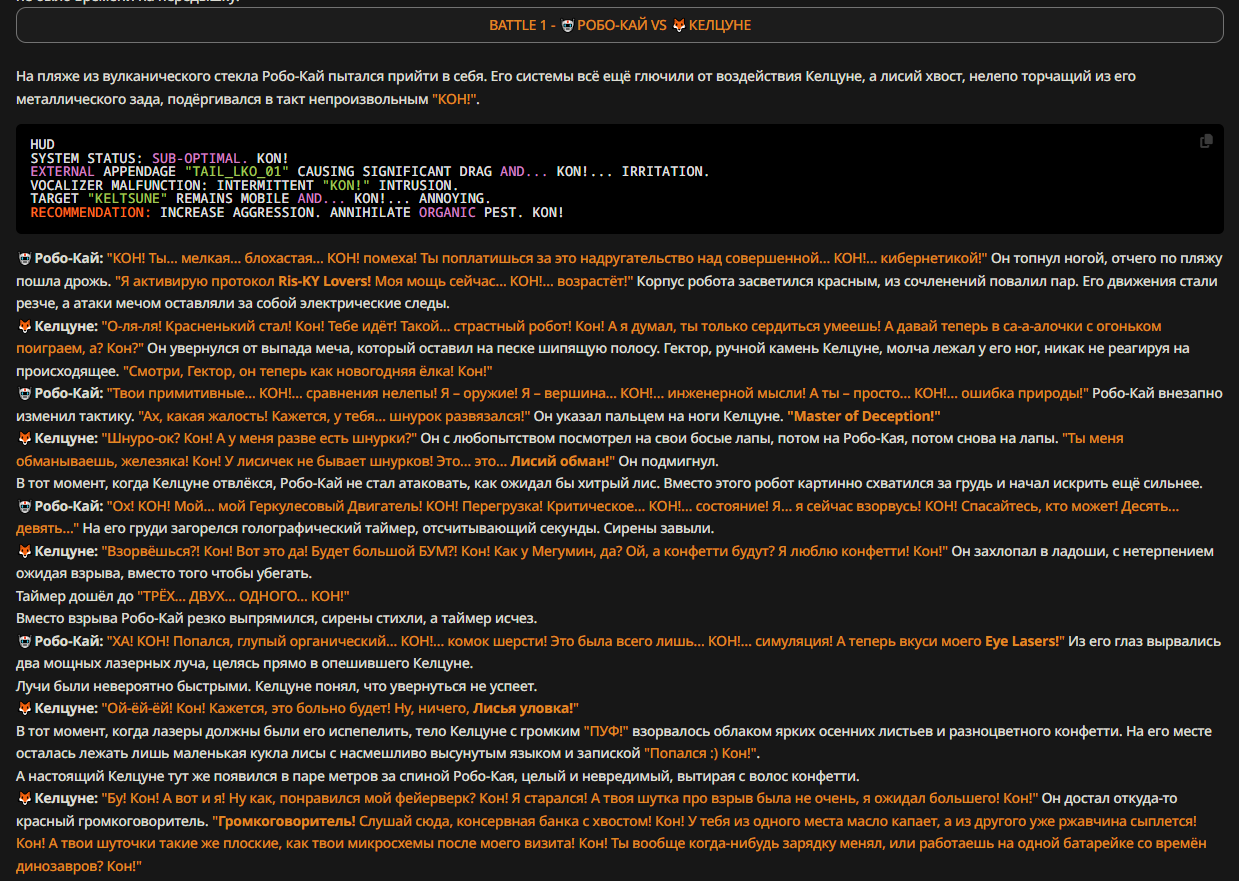Click the fox emoji before "О-ля-ля! Красненький стал!"

coord(24,326)
